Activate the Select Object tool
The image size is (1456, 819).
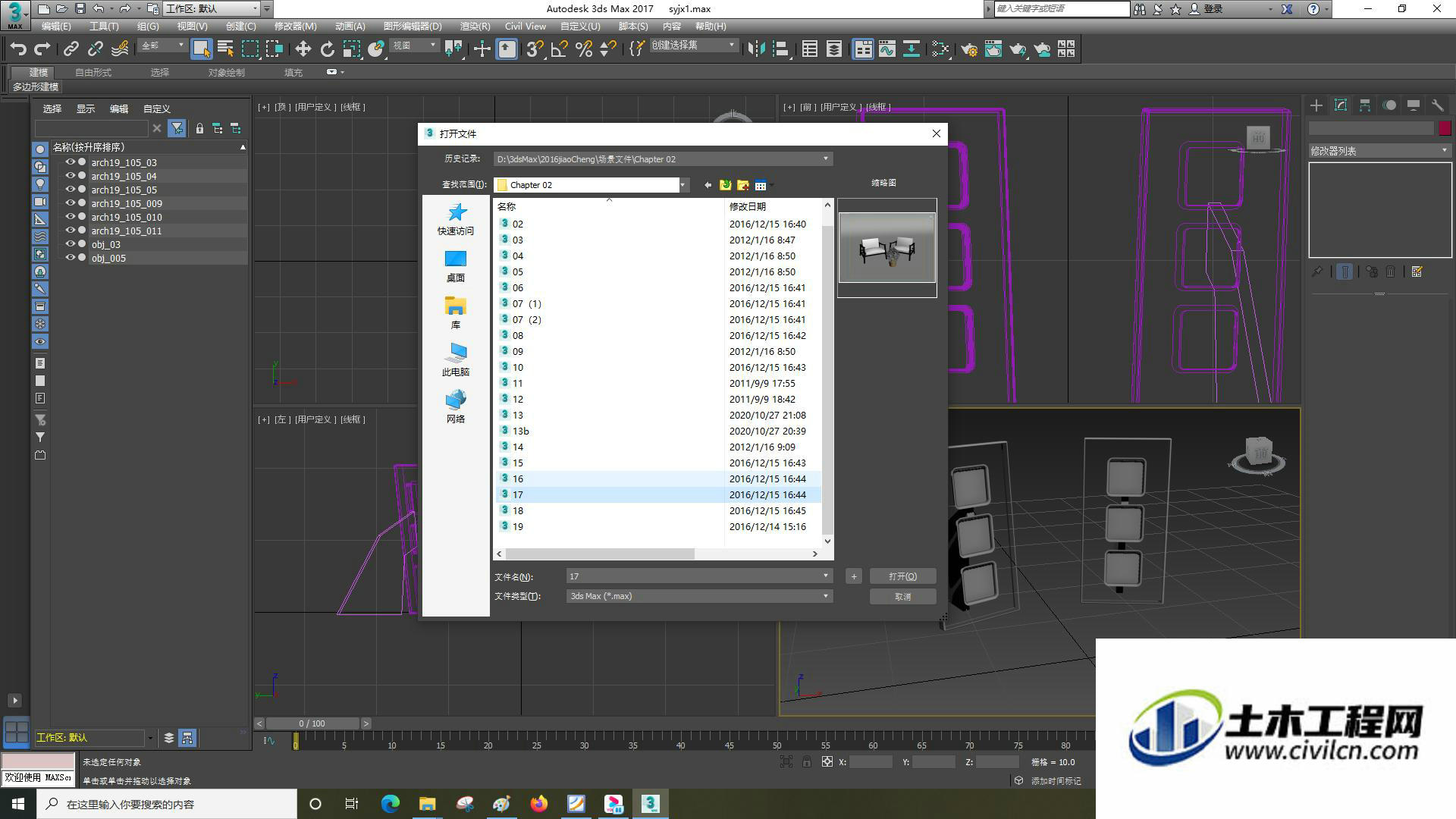pyautogui.click(x=201, y=49)
